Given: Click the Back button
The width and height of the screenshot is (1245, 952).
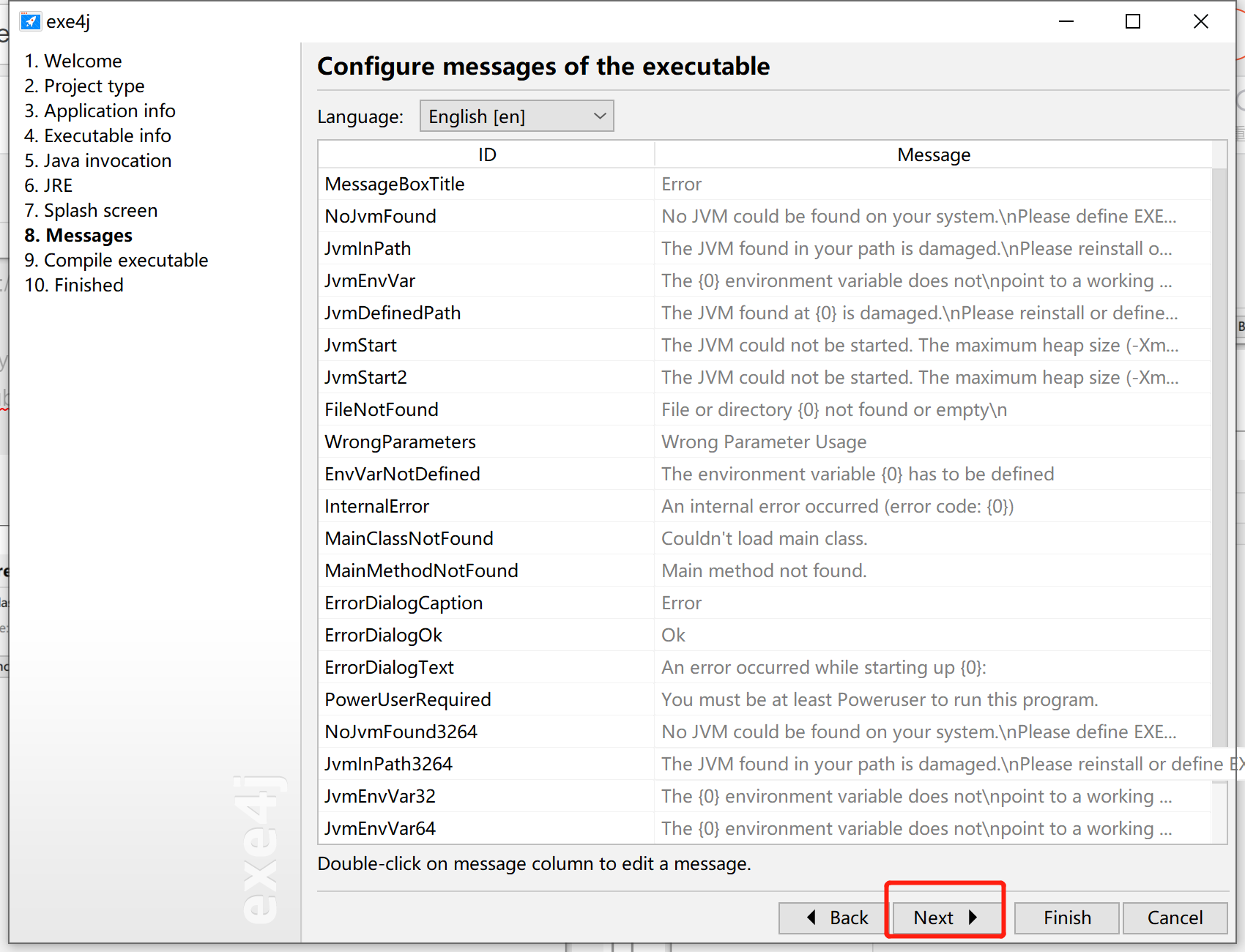Looking at the screenshot, I should tap(833, 918).
